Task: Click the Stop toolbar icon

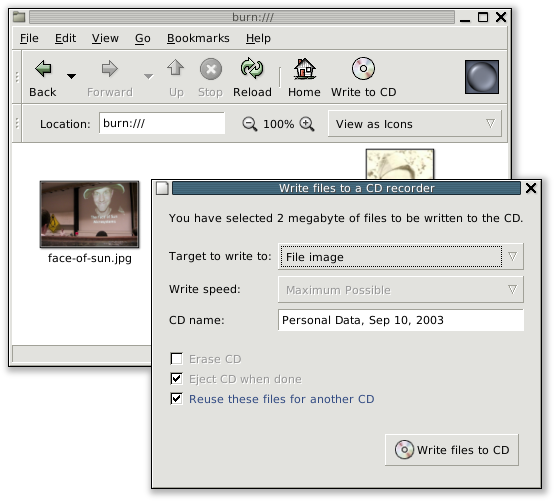Action: point(211,69)
